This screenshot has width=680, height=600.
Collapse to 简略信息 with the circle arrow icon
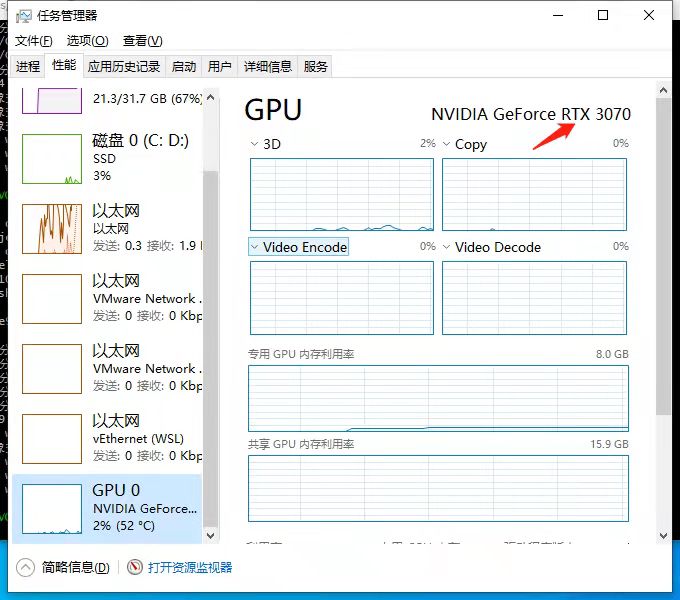pos(25,567)
